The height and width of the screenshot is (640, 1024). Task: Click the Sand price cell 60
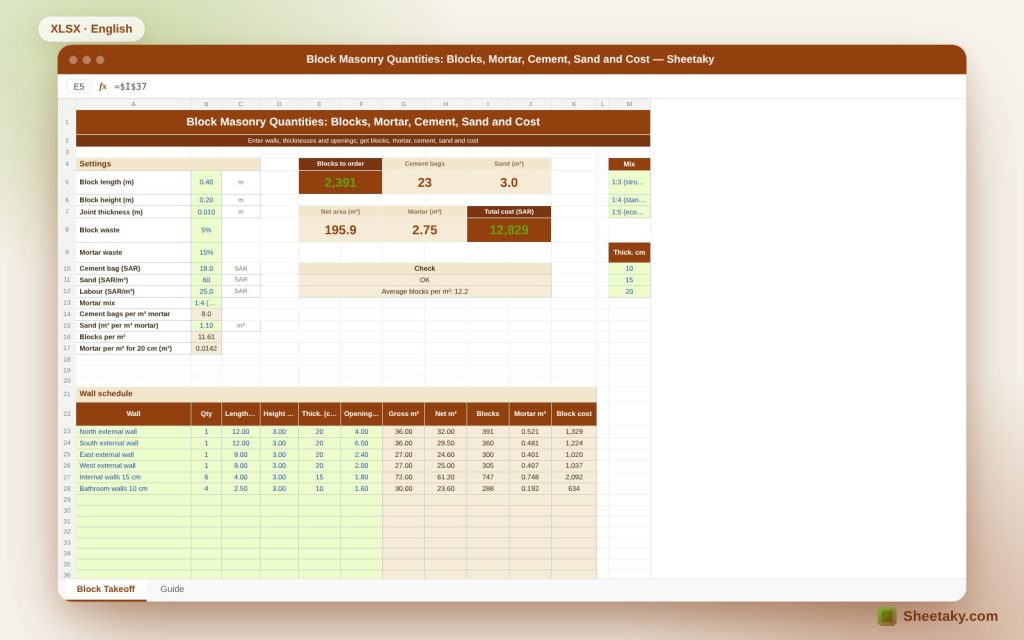point(206,280)
